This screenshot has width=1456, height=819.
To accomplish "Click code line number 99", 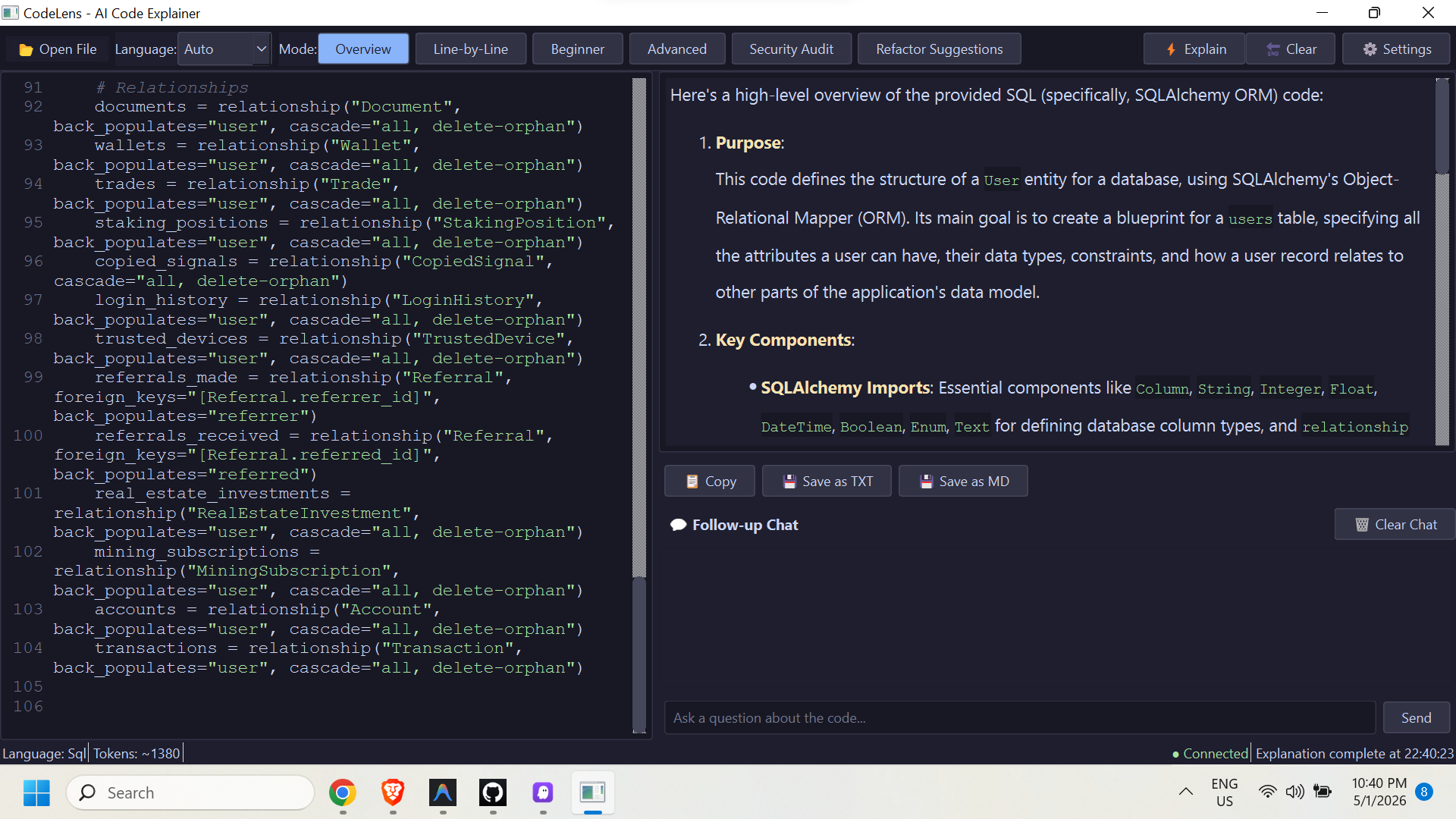I will [33, 378].
